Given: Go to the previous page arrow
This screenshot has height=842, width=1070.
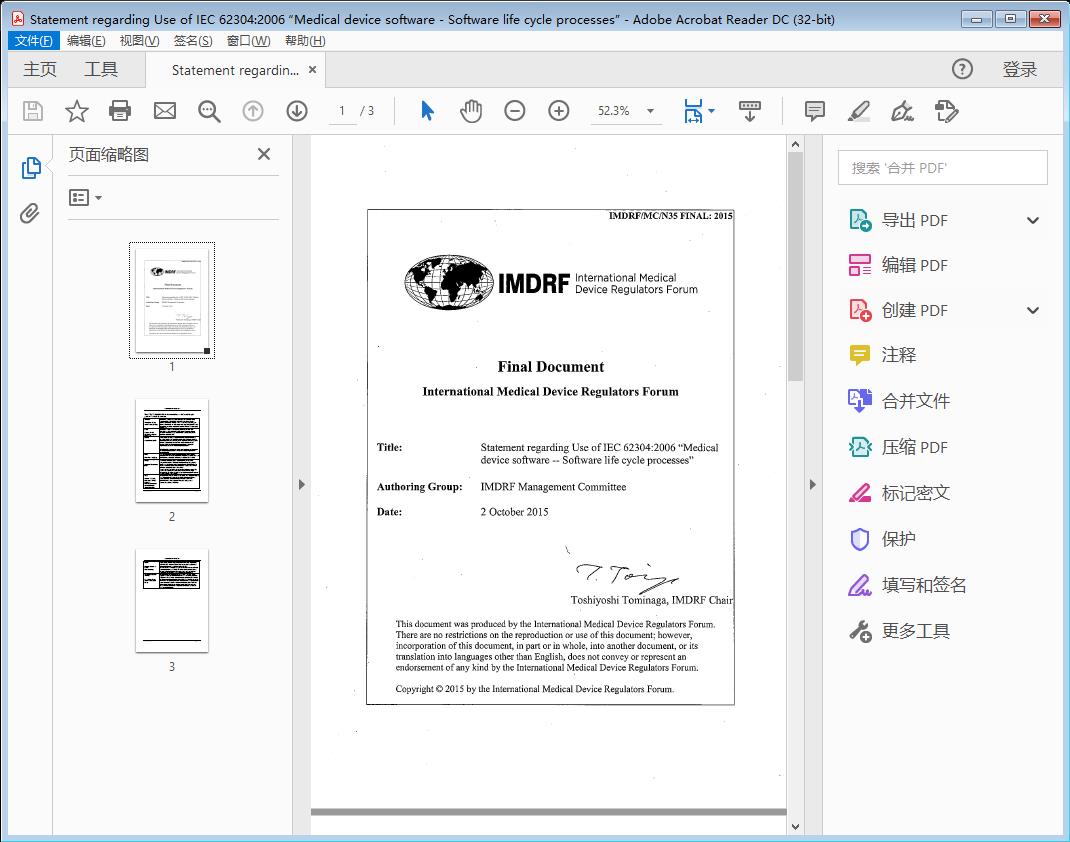Looking at the screenshot, I should (253, 111).
